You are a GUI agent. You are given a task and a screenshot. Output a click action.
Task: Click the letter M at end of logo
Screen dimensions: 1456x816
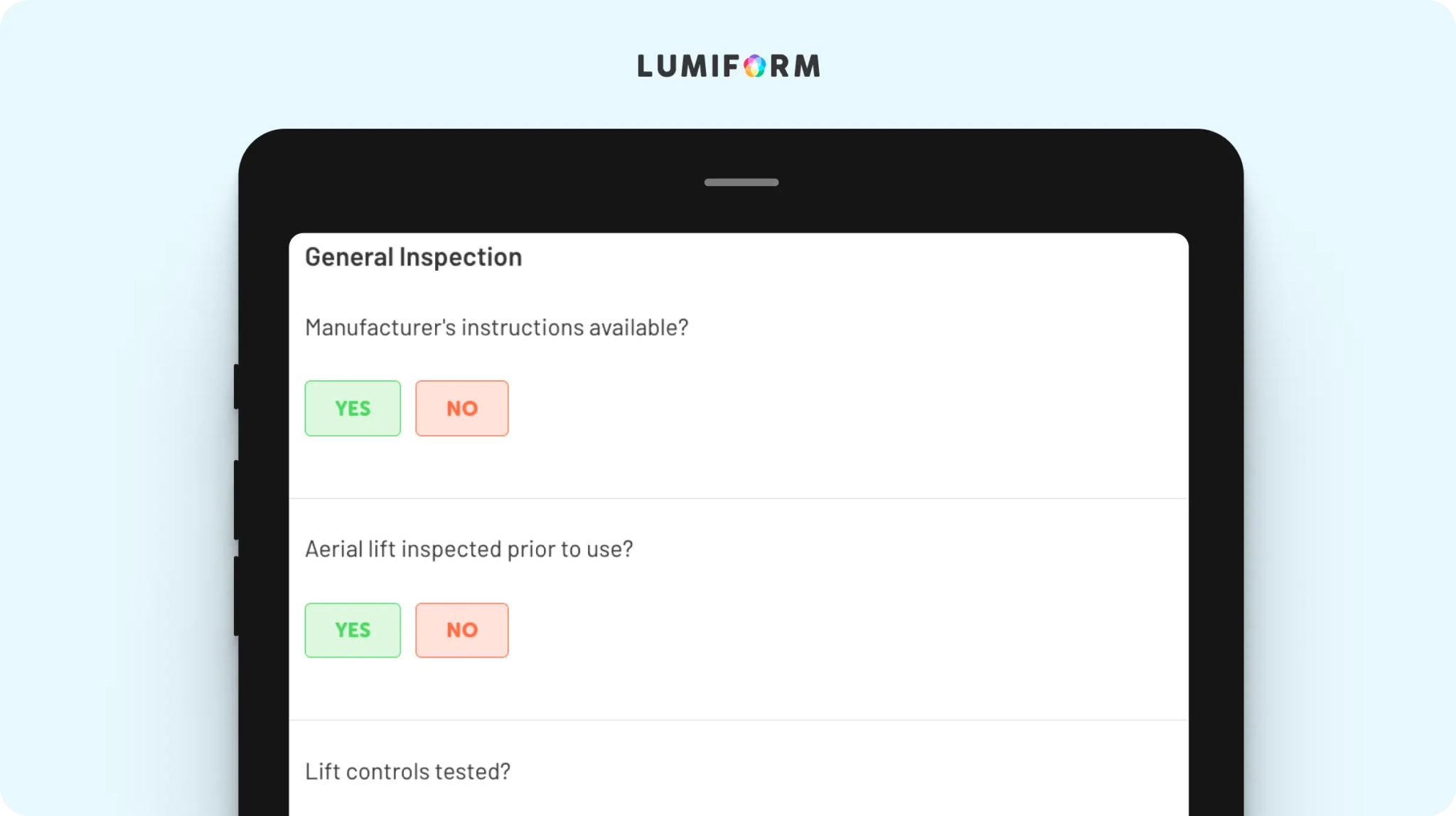(x=807, y=66)
